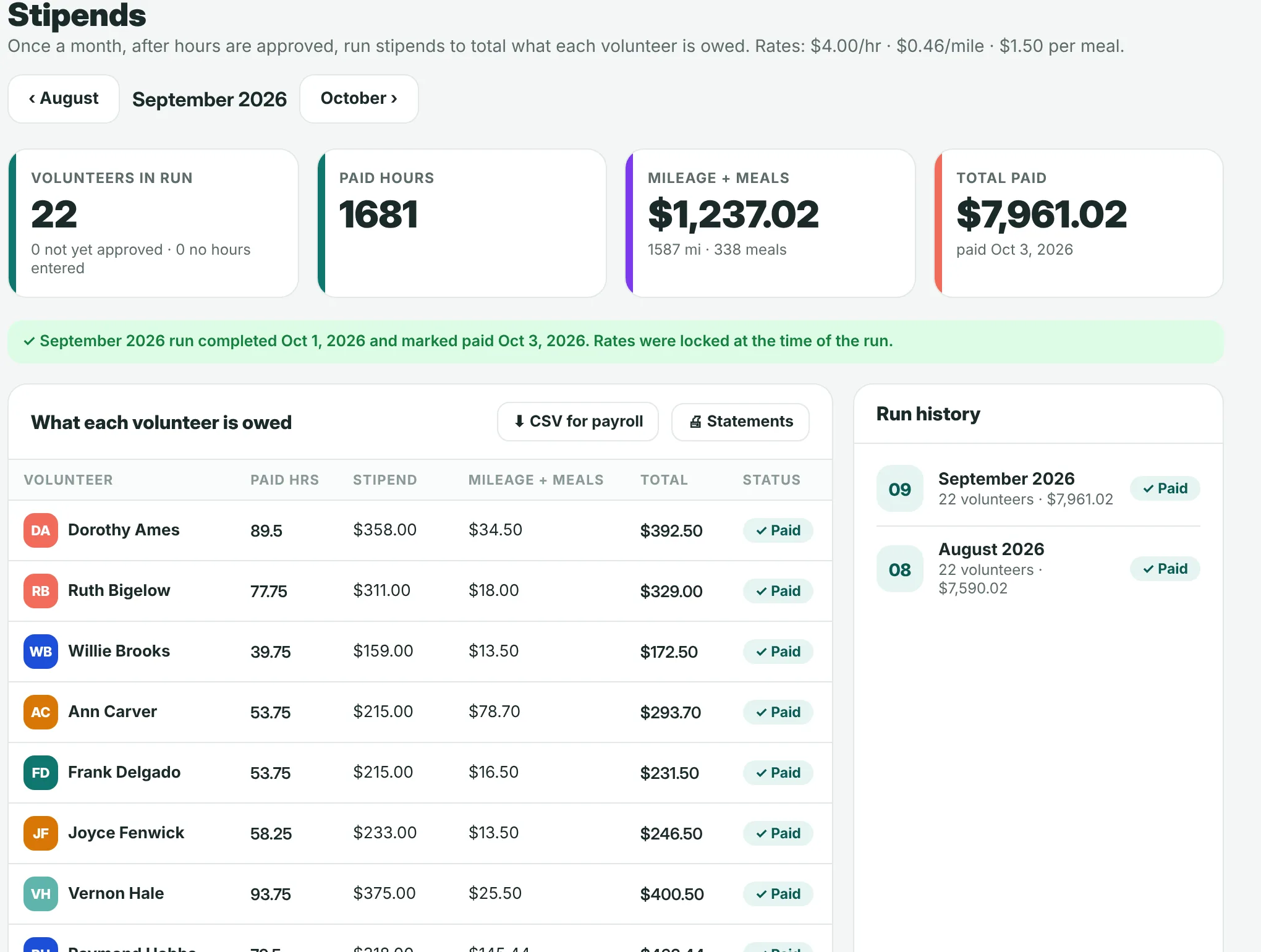Open August 2026 run history entry

pos(1038,569)
